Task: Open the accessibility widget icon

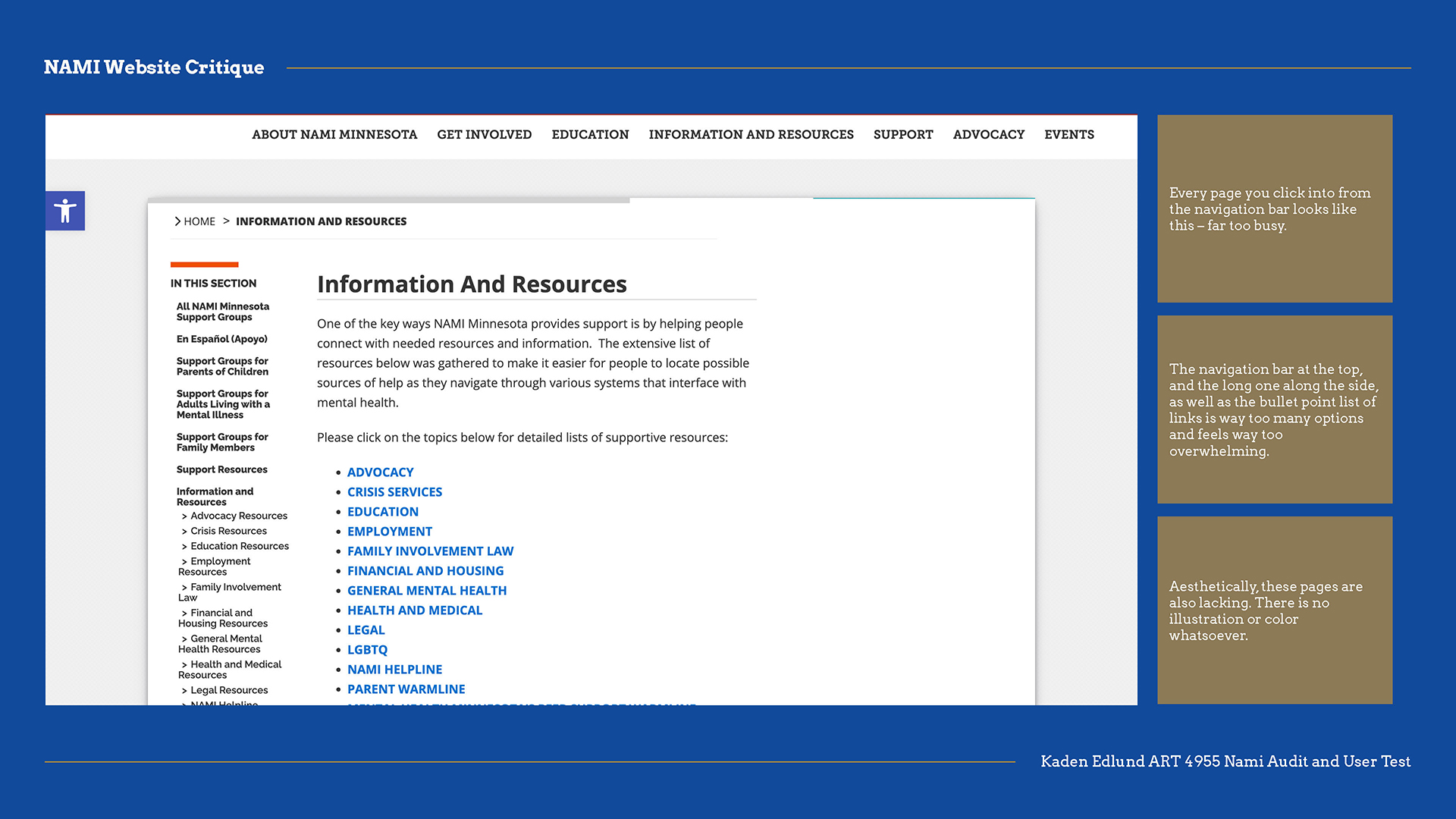Action: pos(65,211)
